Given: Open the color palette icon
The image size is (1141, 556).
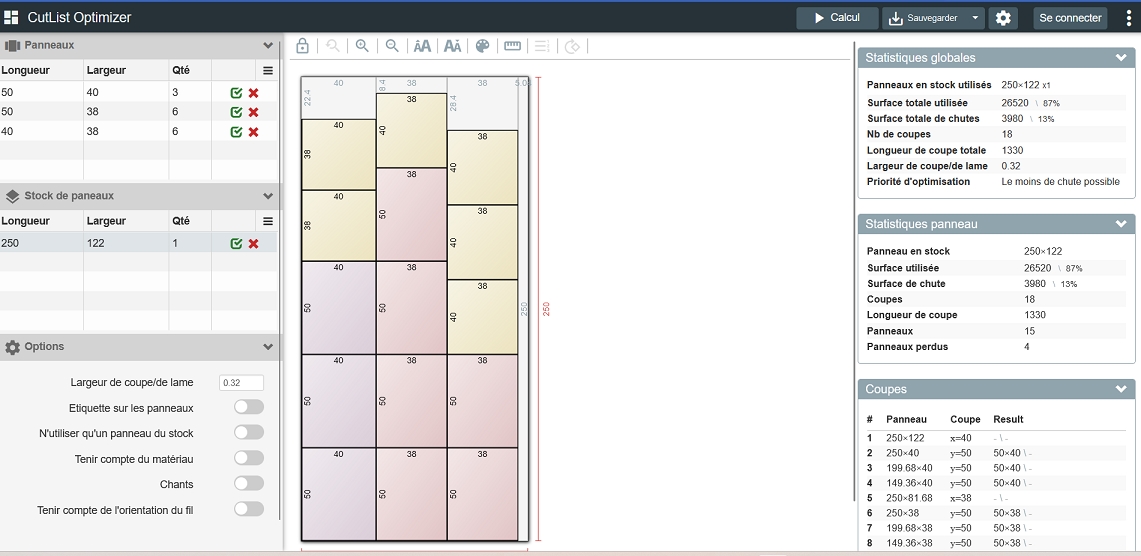Looking at the screenshot, I should tap(482, 46).
